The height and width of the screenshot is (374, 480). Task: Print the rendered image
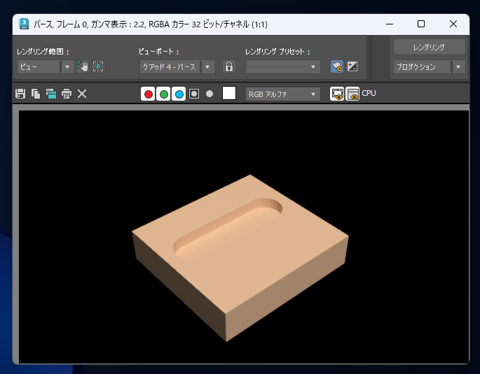click(x=67, y=94)
